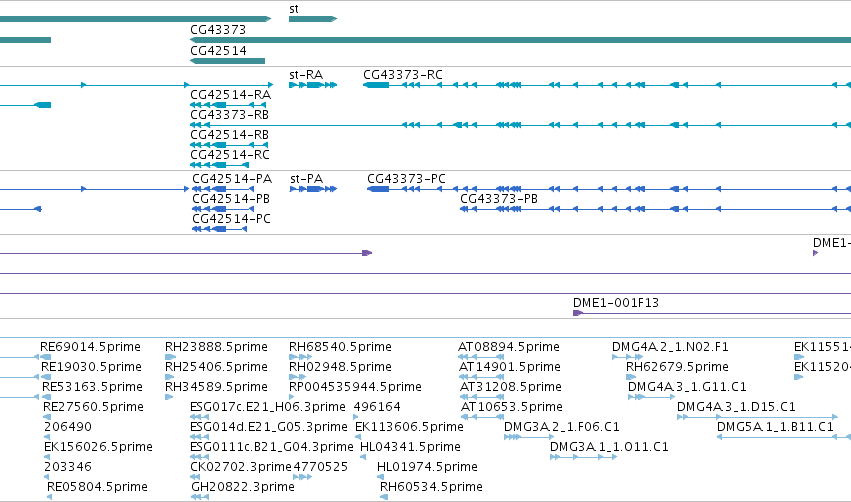
Task: Select the DMG4A.3_1.D15.C1 label
Action: coord(736,407)
